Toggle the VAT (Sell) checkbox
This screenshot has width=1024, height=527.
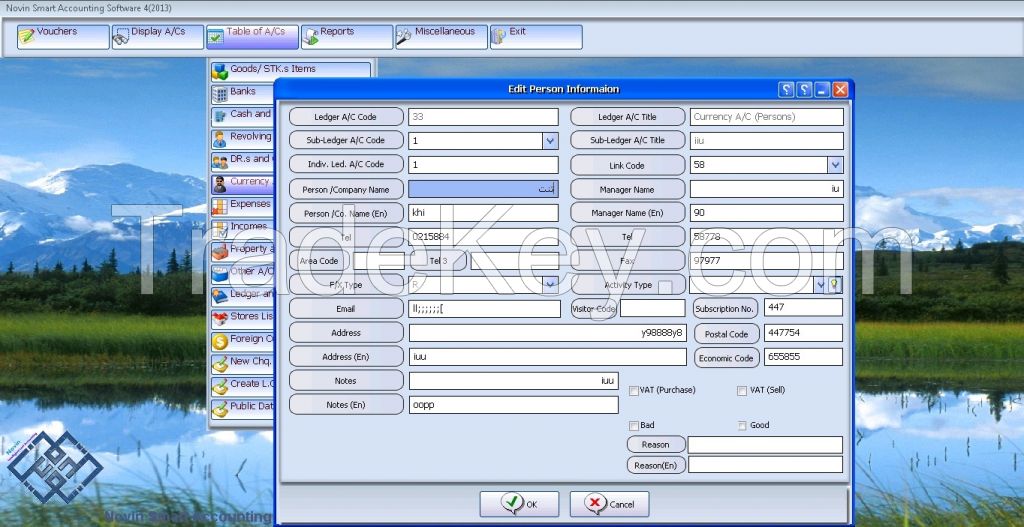[742, 391]
